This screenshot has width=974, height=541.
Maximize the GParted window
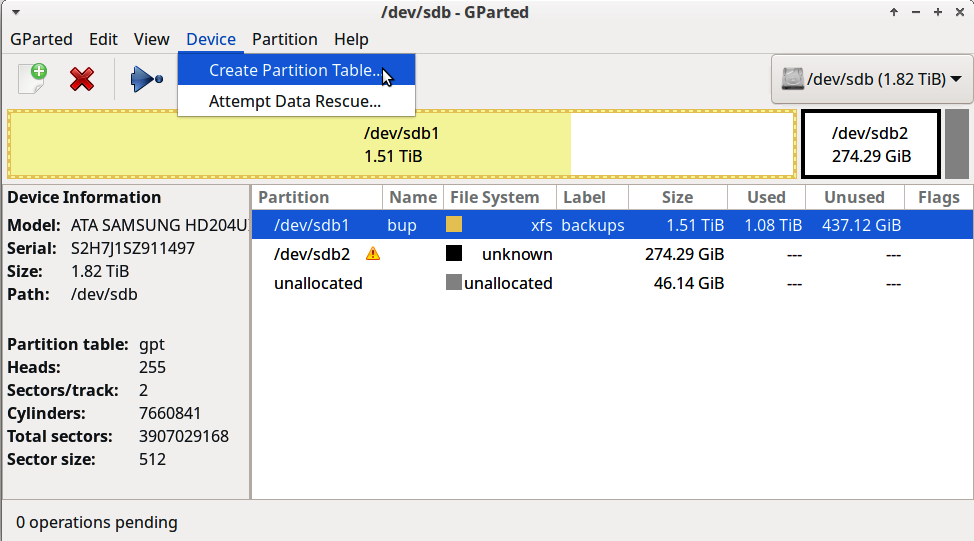[x=938, y=12]
